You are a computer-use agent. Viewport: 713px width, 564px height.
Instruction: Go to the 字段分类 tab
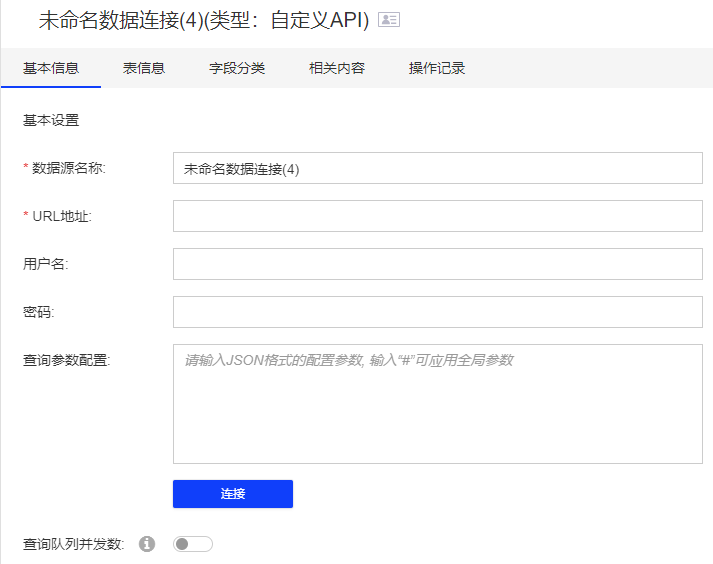[237, 69]
